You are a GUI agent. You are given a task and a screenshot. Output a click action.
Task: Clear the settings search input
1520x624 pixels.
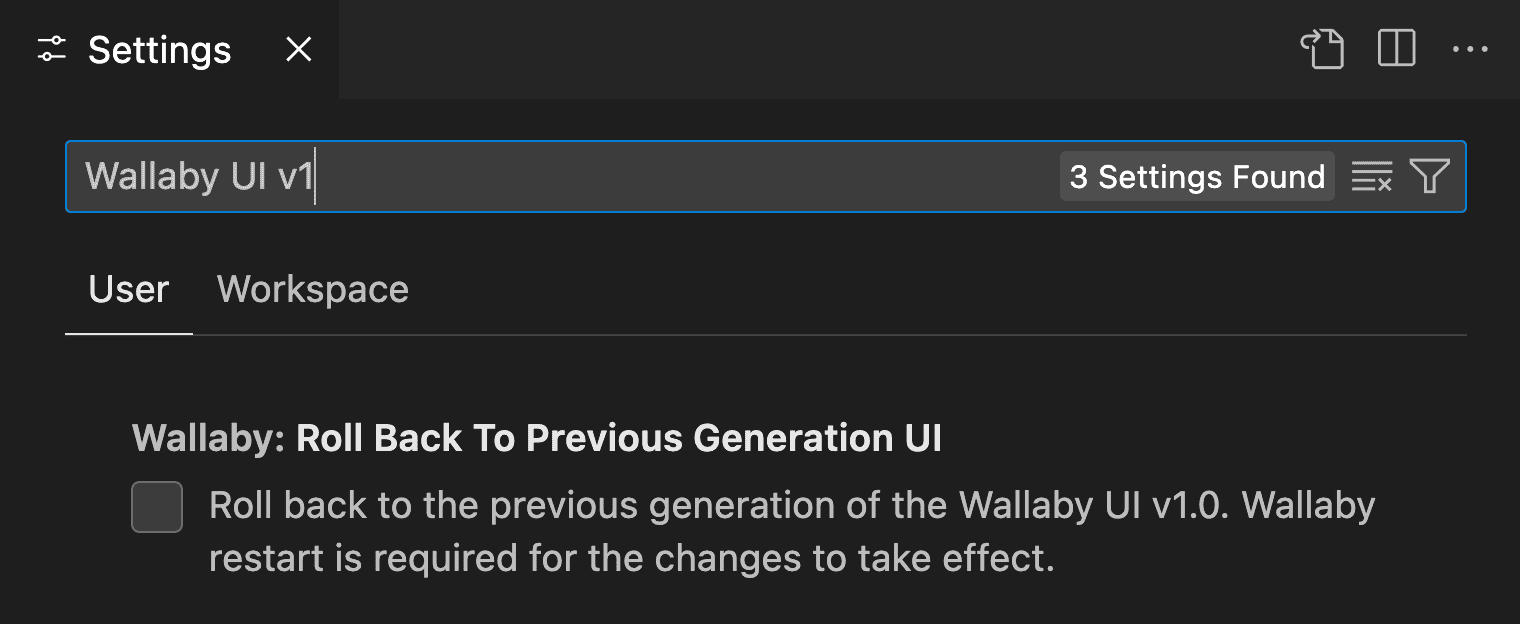coord(1371,177)
